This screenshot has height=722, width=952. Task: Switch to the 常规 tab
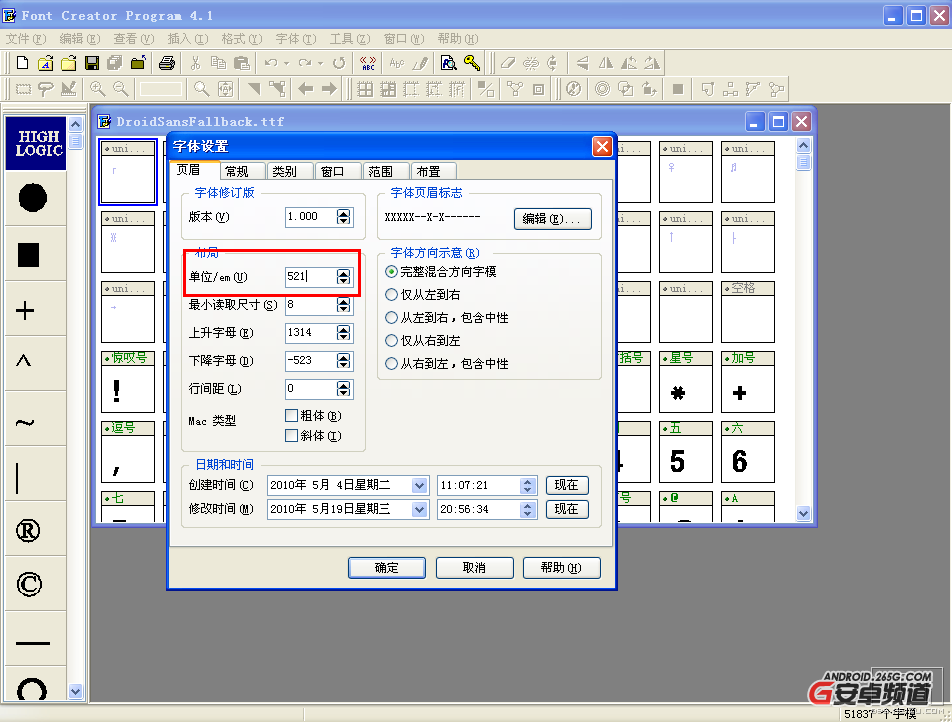pyautogui.click(x=240, y=170)
